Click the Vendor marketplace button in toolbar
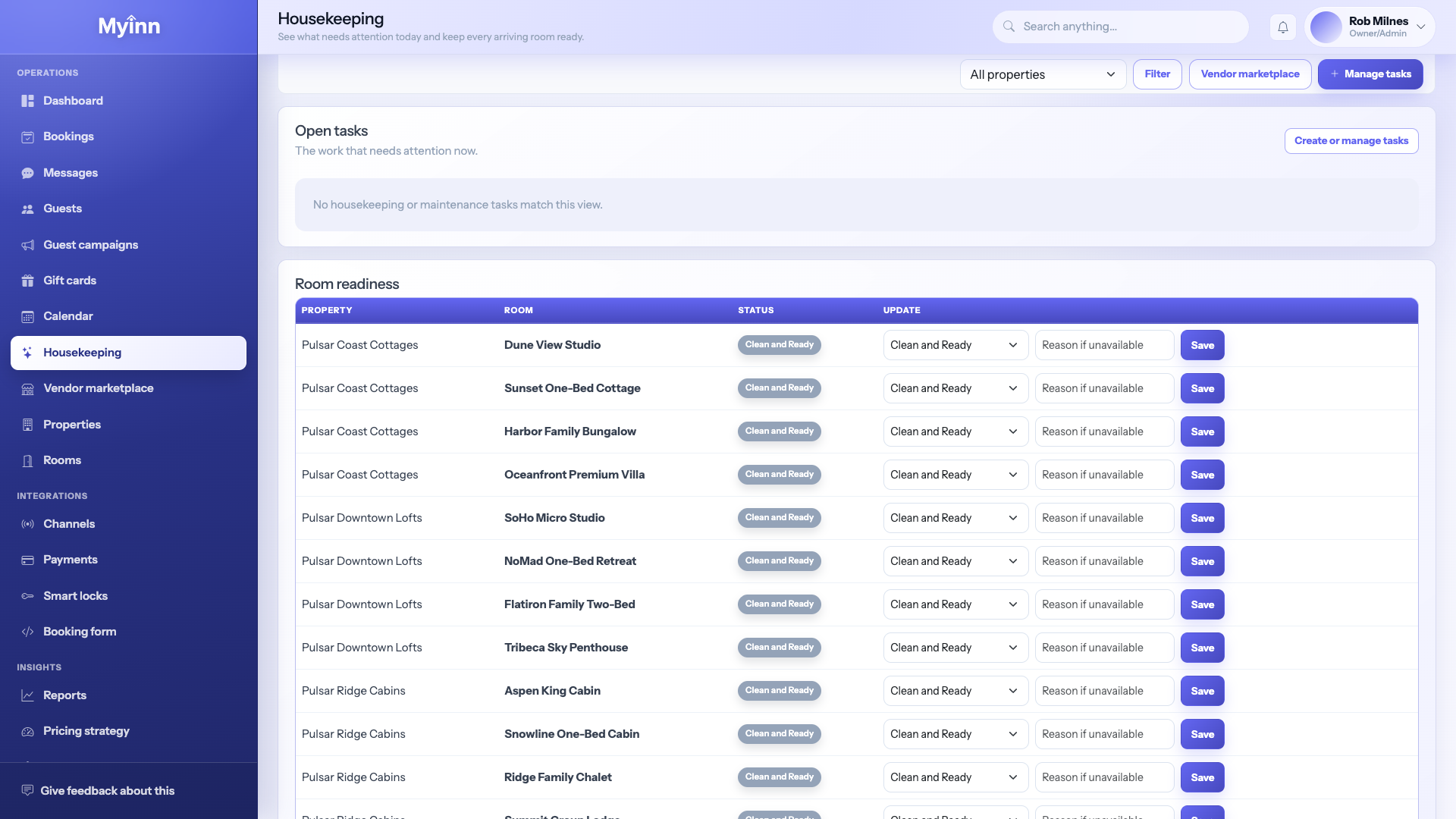 point(1250,74)
